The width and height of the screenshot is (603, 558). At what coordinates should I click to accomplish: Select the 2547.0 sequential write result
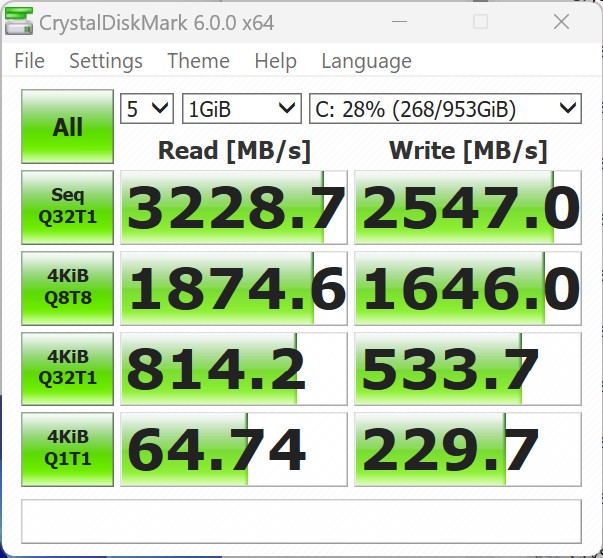(x=468, y=207)
